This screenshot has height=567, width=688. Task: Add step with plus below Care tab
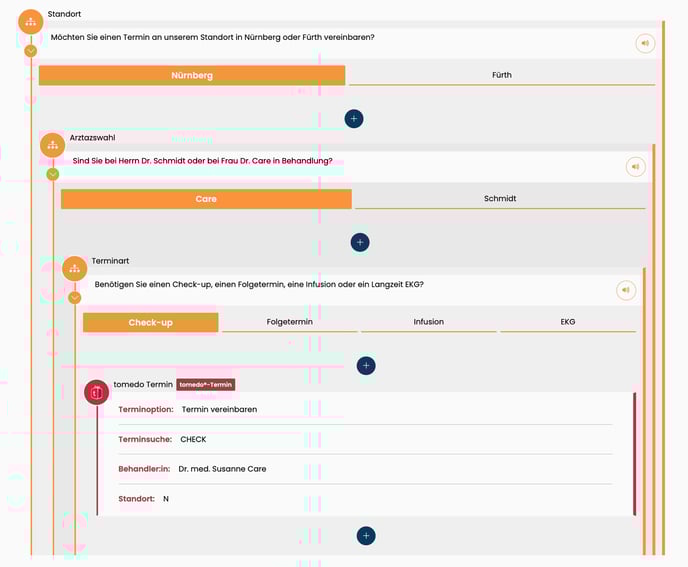click(x=360, y=242)
